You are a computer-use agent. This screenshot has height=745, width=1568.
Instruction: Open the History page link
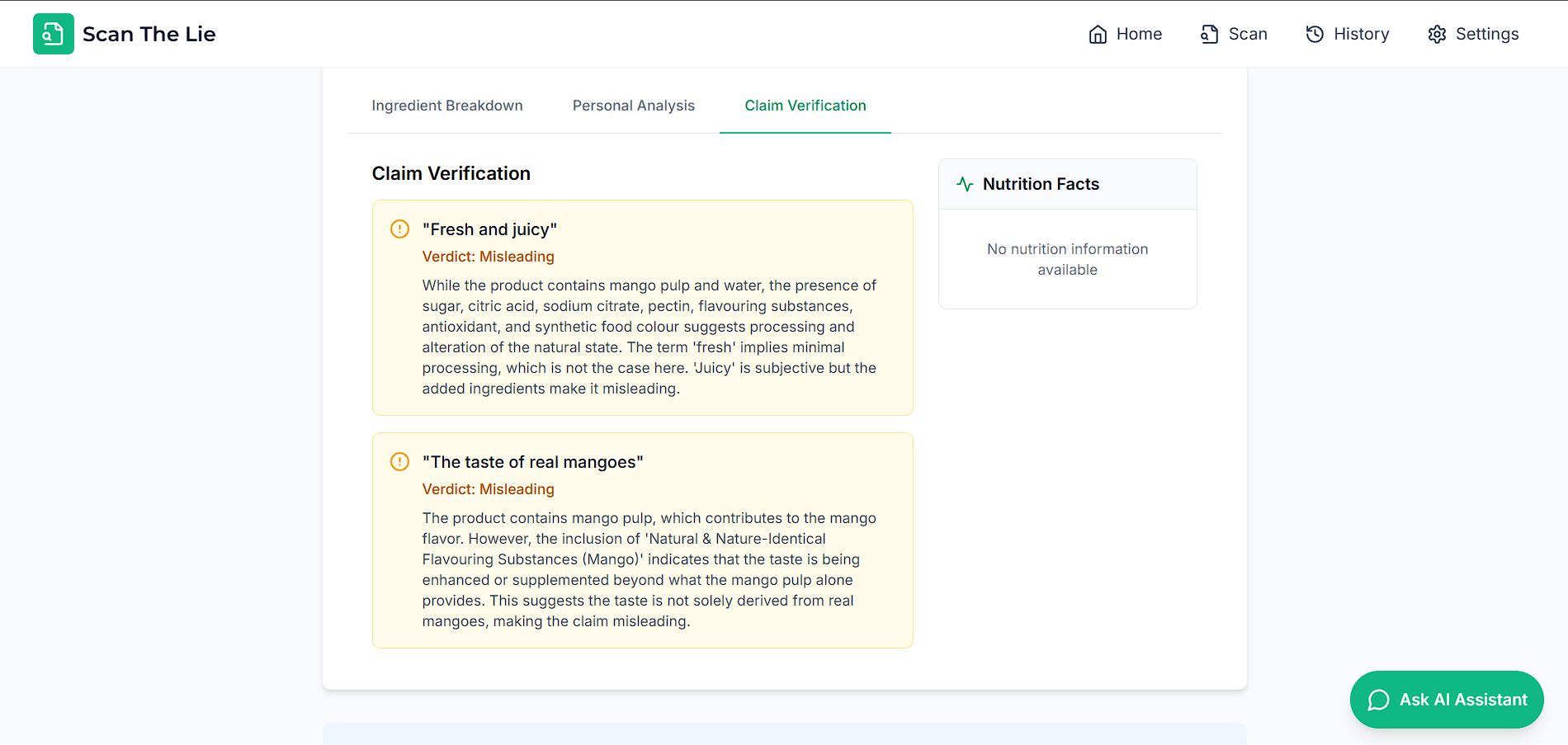(x=1361, y=34)
